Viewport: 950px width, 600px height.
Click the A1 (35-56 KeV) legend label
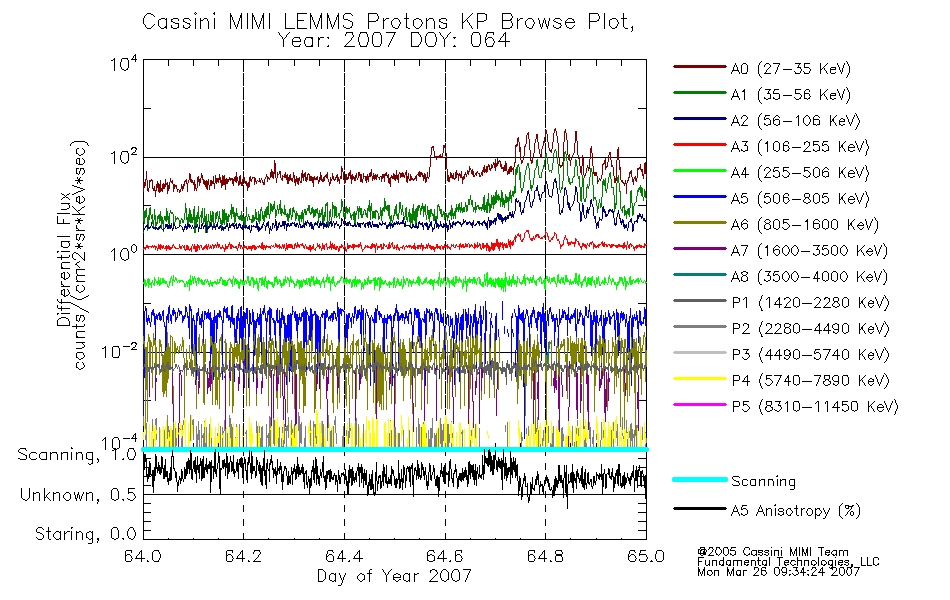tap(791, 95)
